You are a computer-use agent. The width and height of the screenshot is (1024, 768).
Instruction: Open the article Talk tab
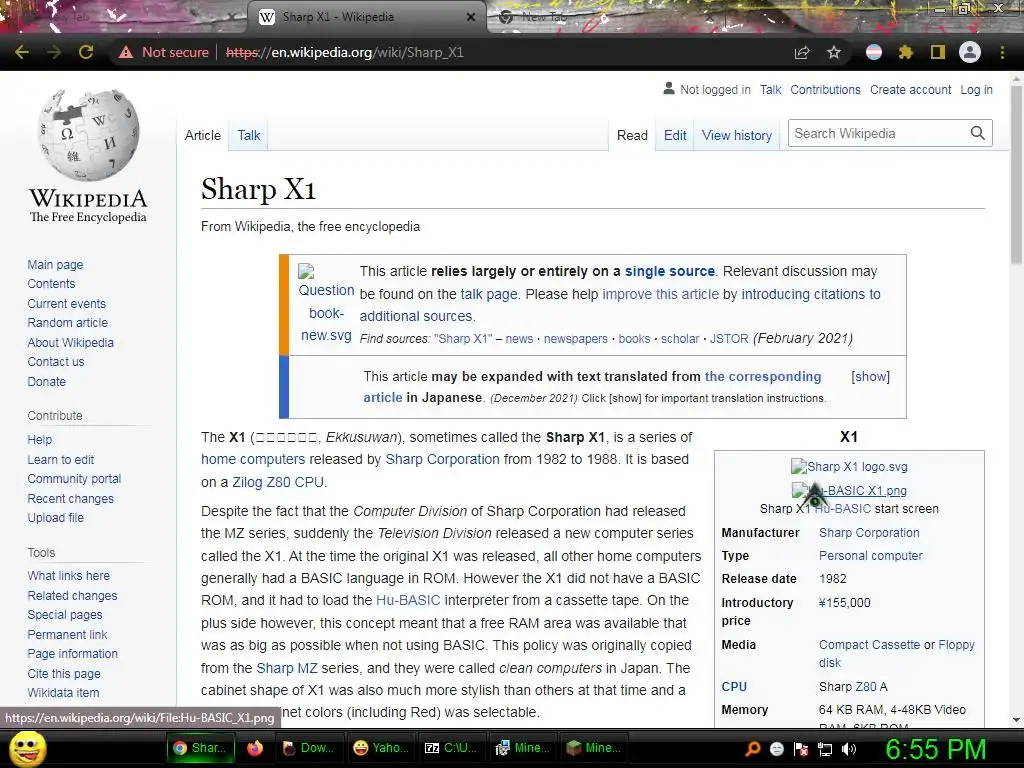pos(249,135)
